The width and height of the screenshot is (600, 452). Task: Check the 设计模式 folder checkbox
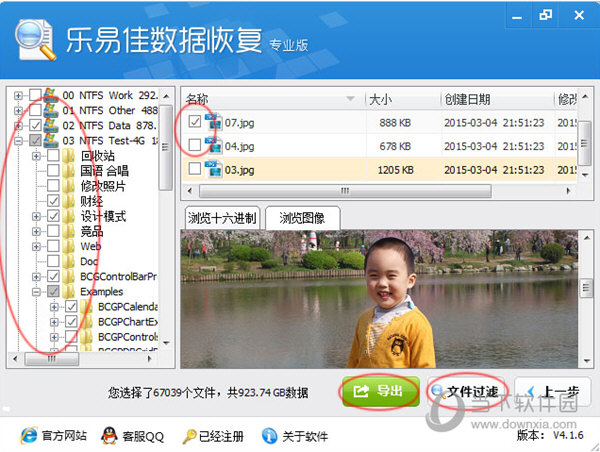coord(53,216)
